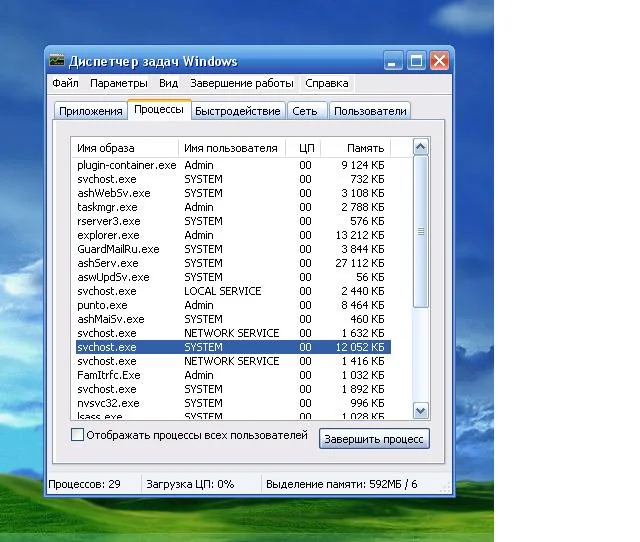The width and height of the screenshot is (640, 542).
Task: Select the plugin-container.exe process row
Action: pyautogui.click(x=126, y=165)
